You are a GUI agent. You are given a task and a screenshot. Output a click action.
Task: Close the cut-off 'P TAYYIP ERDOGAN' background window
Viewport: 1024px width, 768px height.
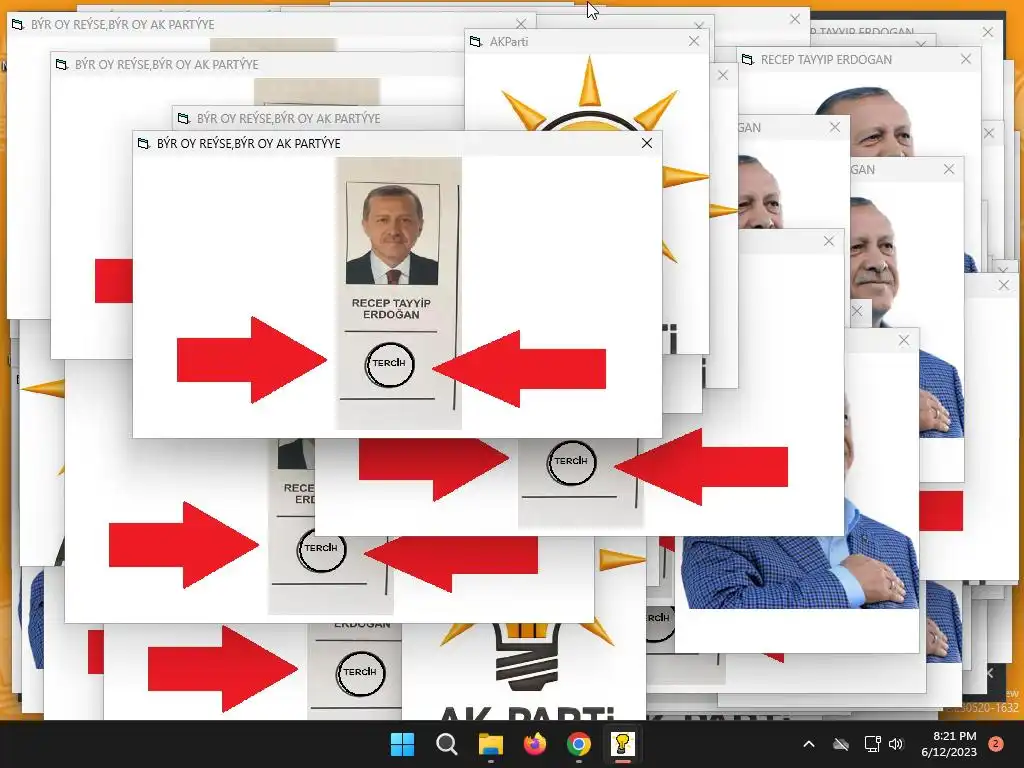987,31
